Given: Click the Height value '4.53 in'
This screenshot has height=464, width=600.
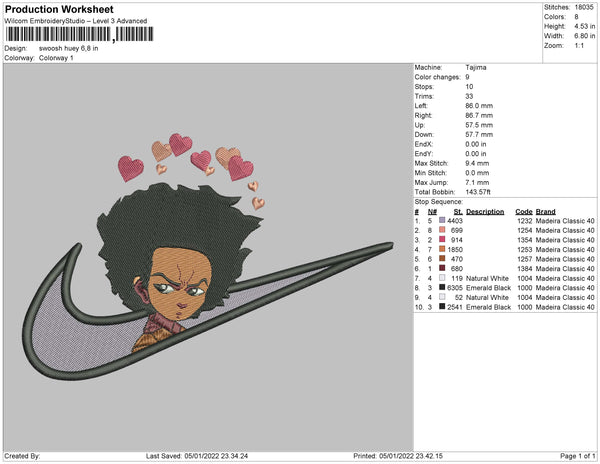Looking at the screenshot, I should pyautogui.click(x=585, y=26).
